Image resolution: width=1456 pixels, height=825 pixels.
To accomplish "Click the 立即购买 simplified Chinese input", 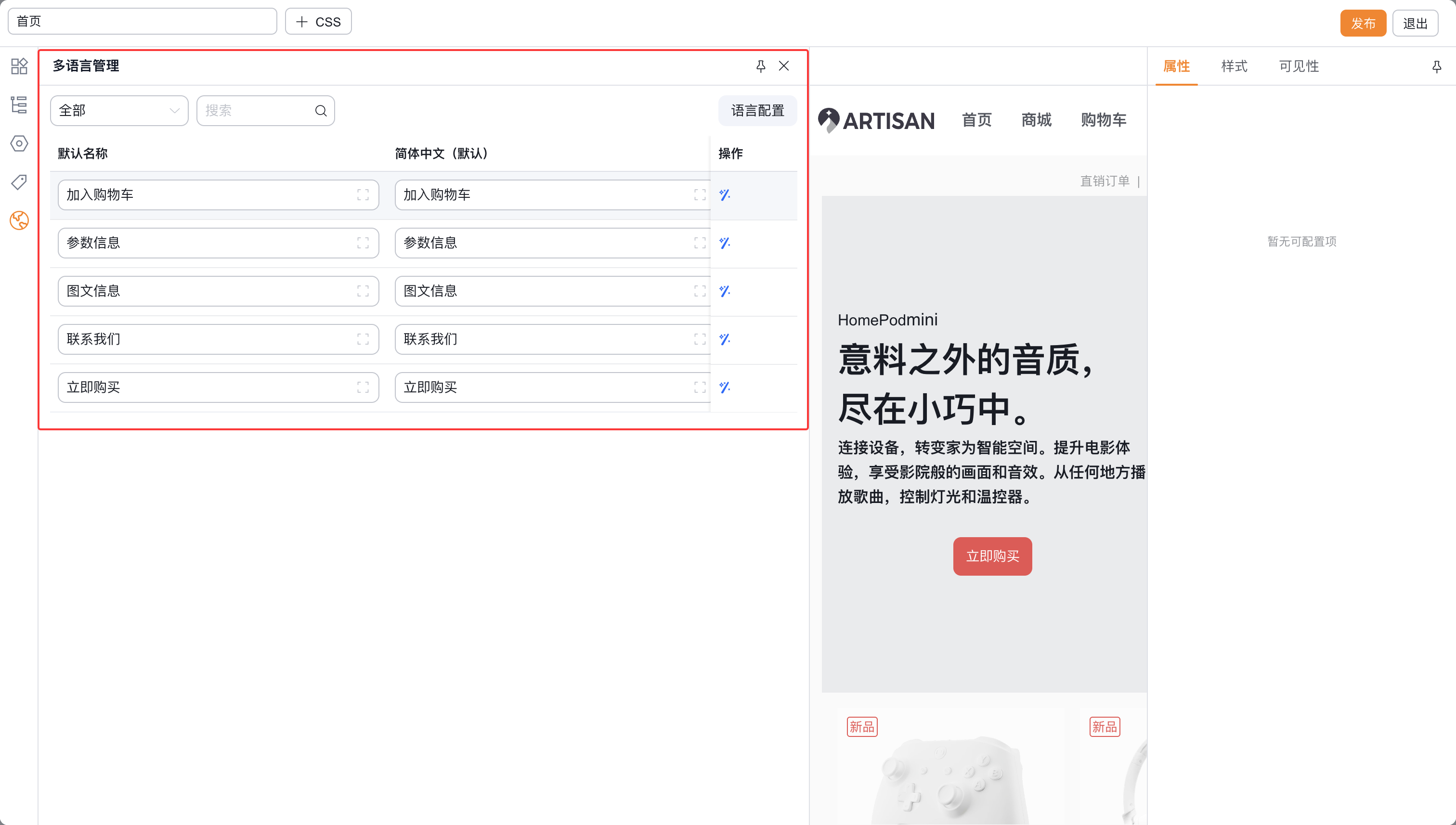I will point(553,387).
